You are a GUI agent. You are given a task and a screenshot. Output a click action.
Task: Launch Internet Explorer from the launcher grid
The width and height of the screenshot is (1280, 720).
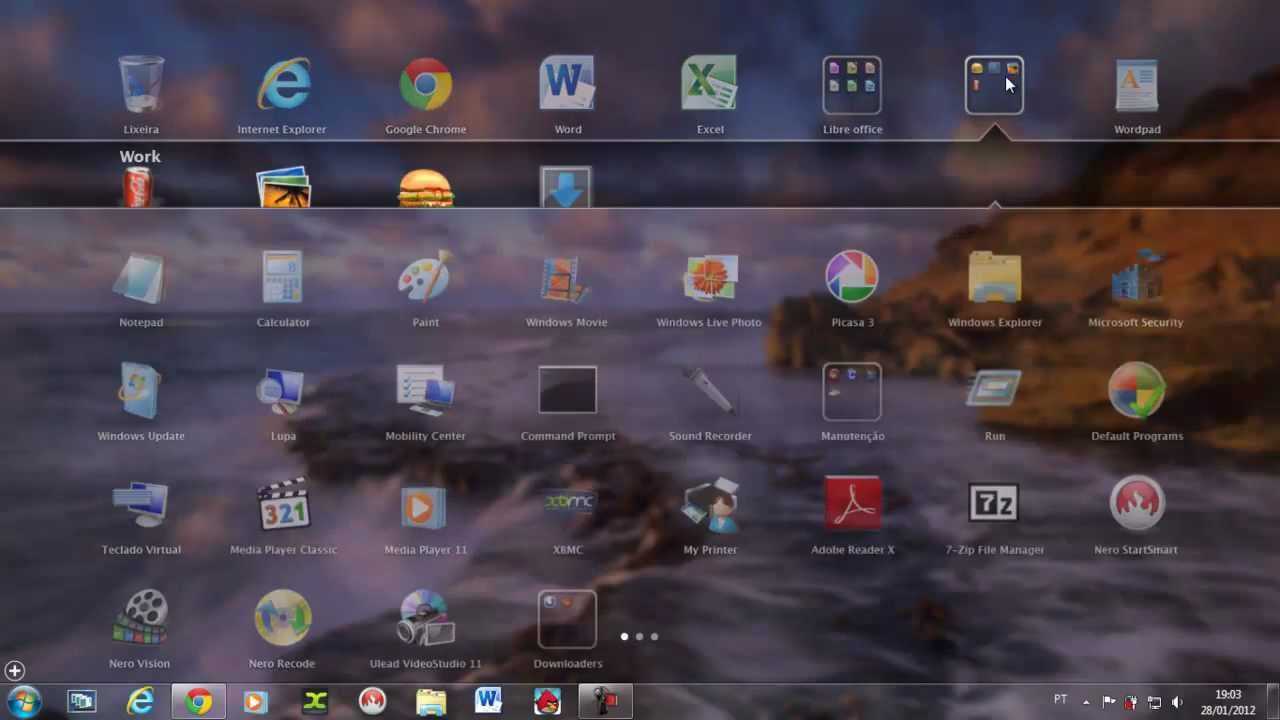(x=283, y=85)
